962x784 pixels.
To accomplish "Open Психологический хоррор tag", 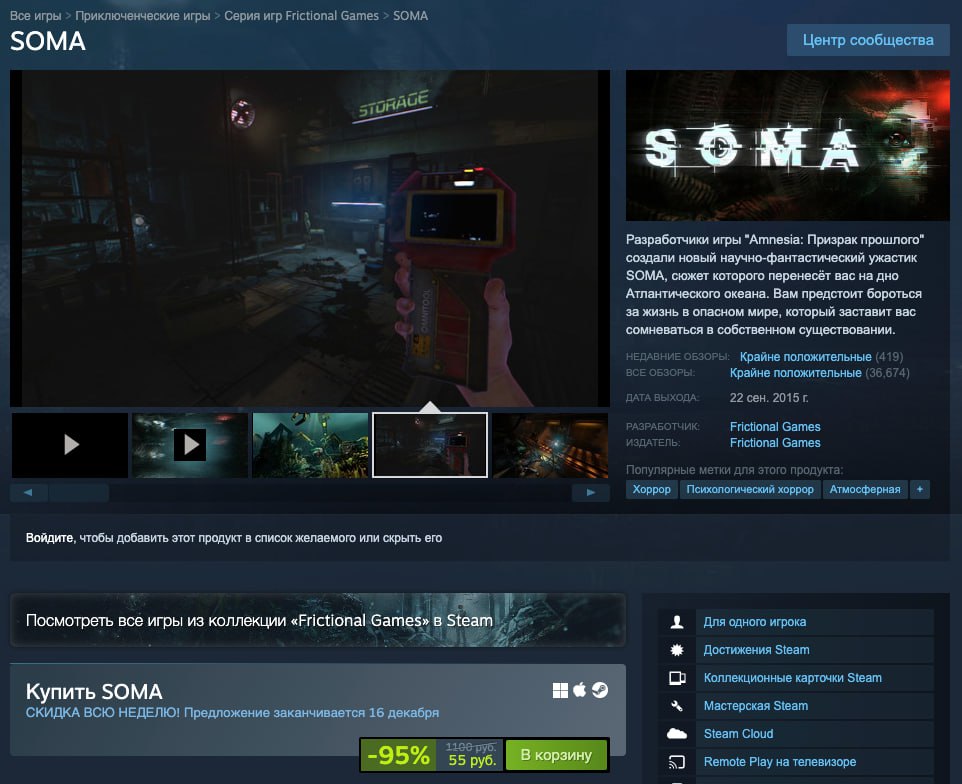I will 751,490.
